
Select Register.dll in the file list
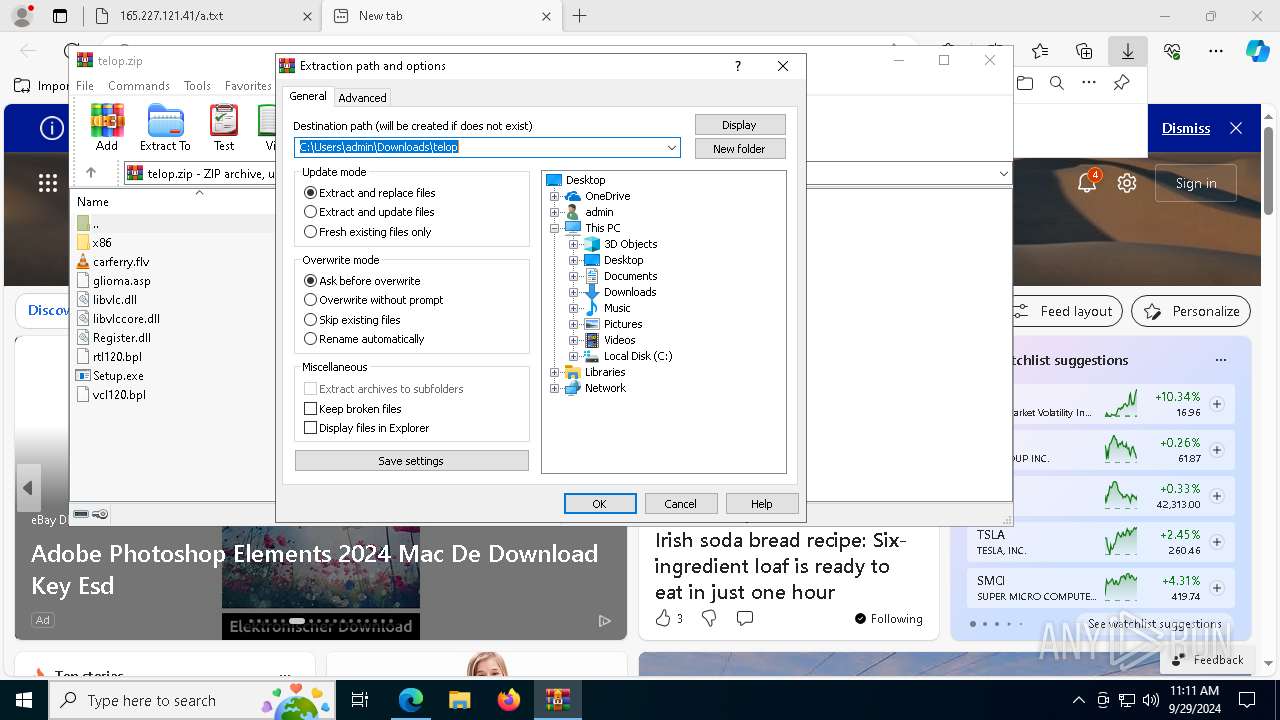point(114,338)
